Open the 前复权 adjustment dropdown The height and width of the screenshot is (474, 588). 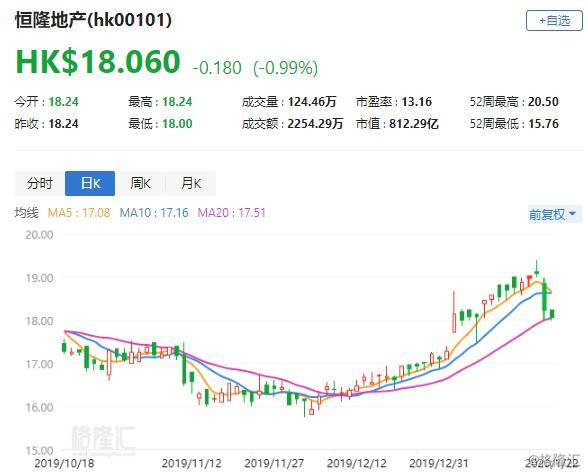pyautogui.click(x=554, y=214)
